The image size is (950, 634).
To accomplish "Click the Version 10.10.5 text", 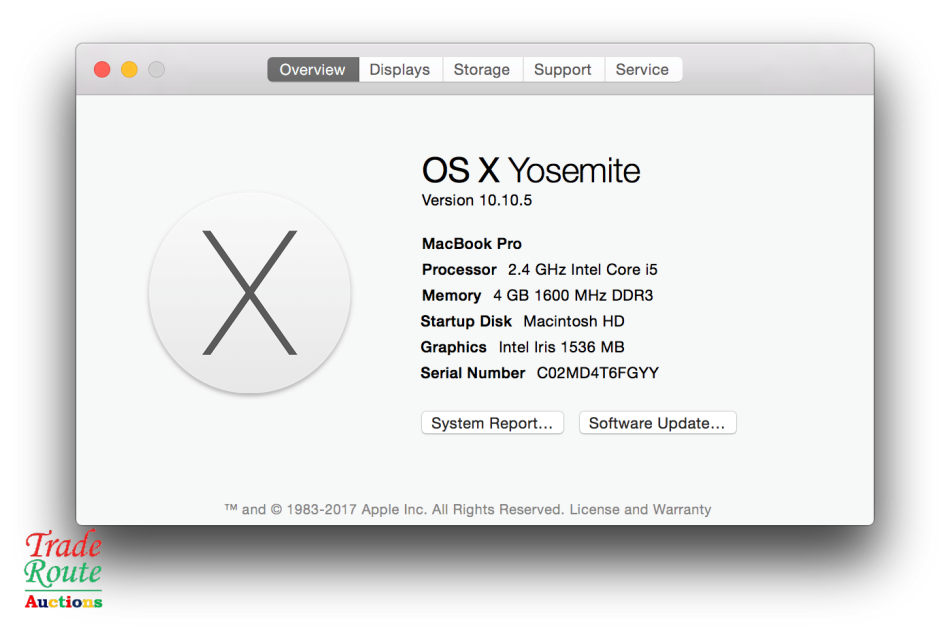I will point(476,200).
